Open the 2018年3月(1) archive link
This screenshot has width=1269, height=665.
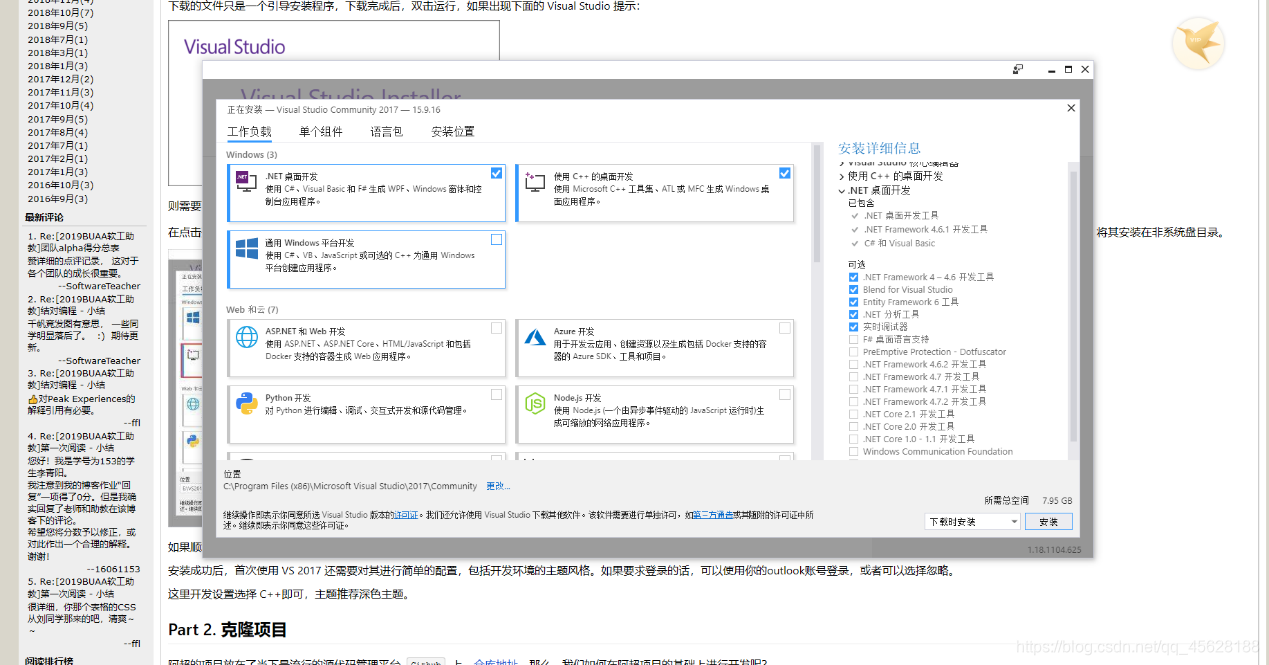click(x=58, y=53)
